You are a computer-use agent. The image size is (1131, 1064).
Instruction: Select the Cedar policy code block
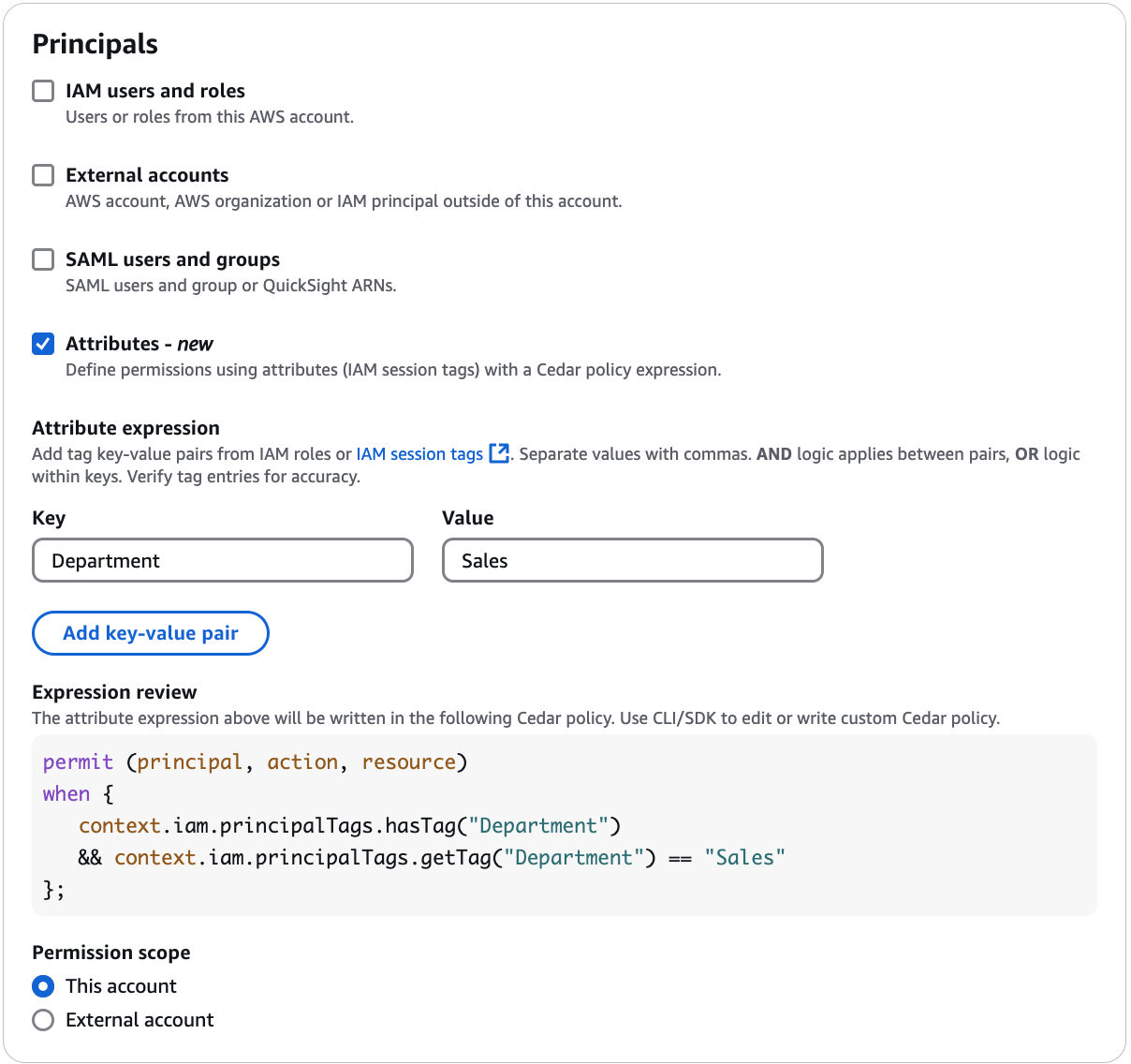coord(562,824)
